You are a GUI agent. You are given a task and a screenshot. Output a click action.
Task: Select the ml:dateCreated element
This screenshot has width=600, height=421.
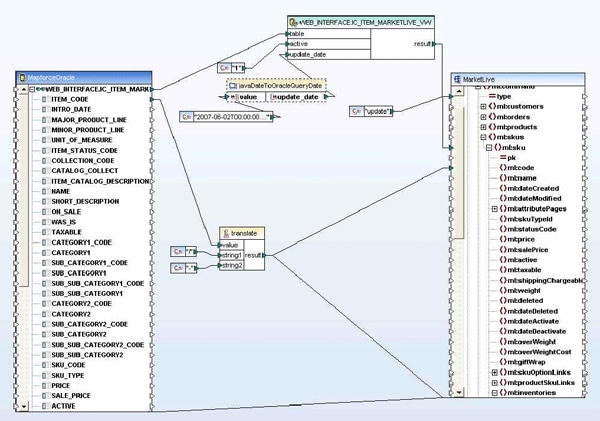click(x=533, y=188)
